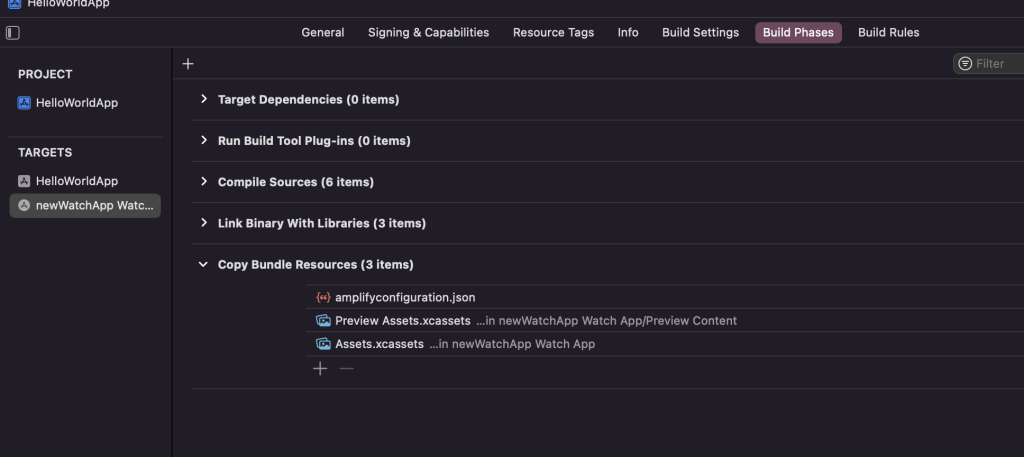Open the Build Rules tab
The height and width of the screenshot is (457, 1024).
pyautogui.click(x=888, y=33)
